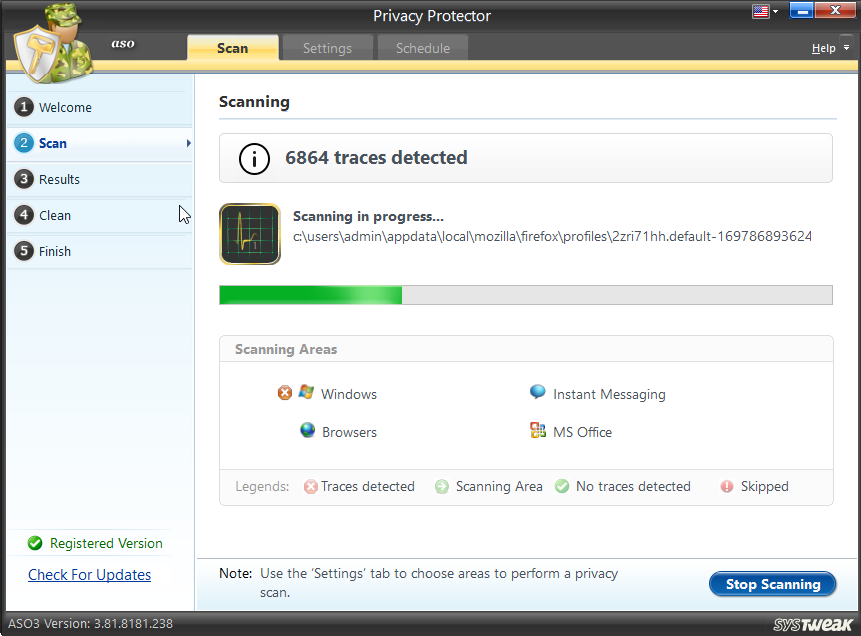Click the scanning progress monitor thumbnail
The image size is (861, 636).
(250, 234)
